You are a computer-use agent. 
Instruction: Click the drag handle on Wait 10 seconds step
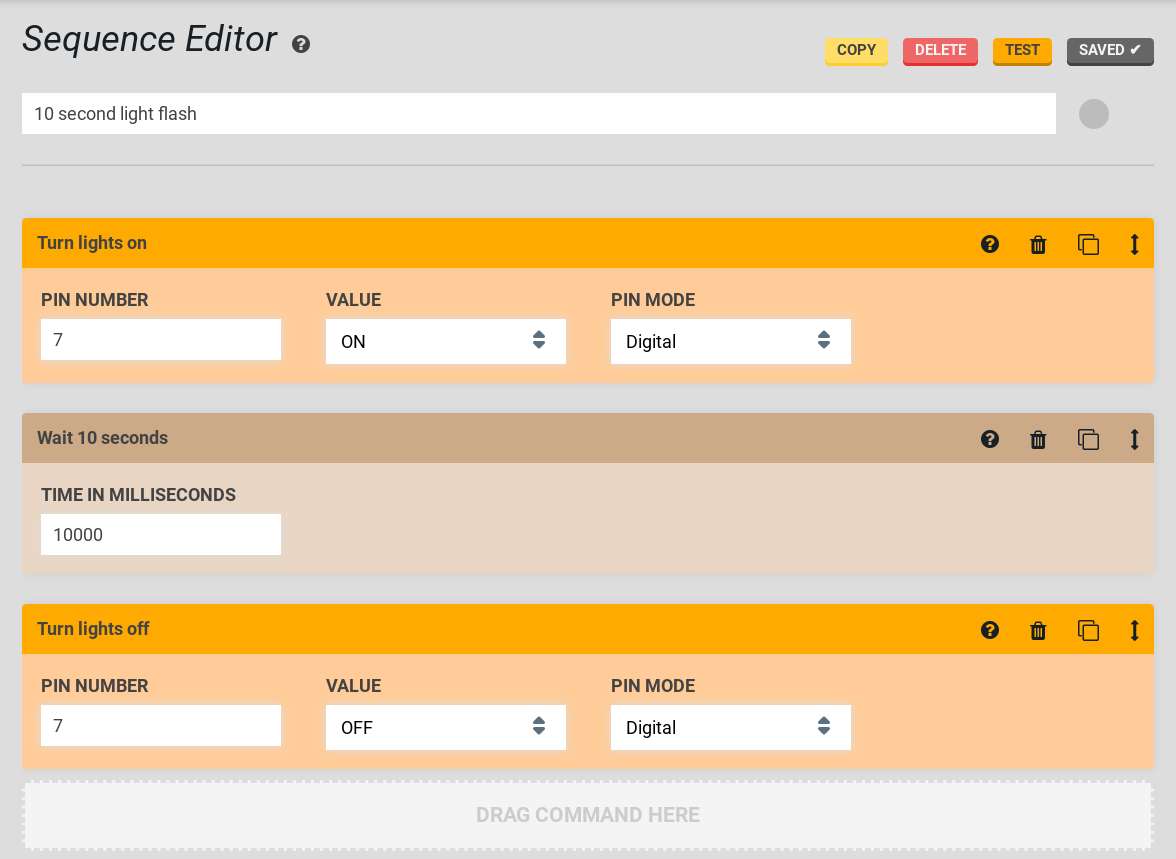(x=1134, y=439)
